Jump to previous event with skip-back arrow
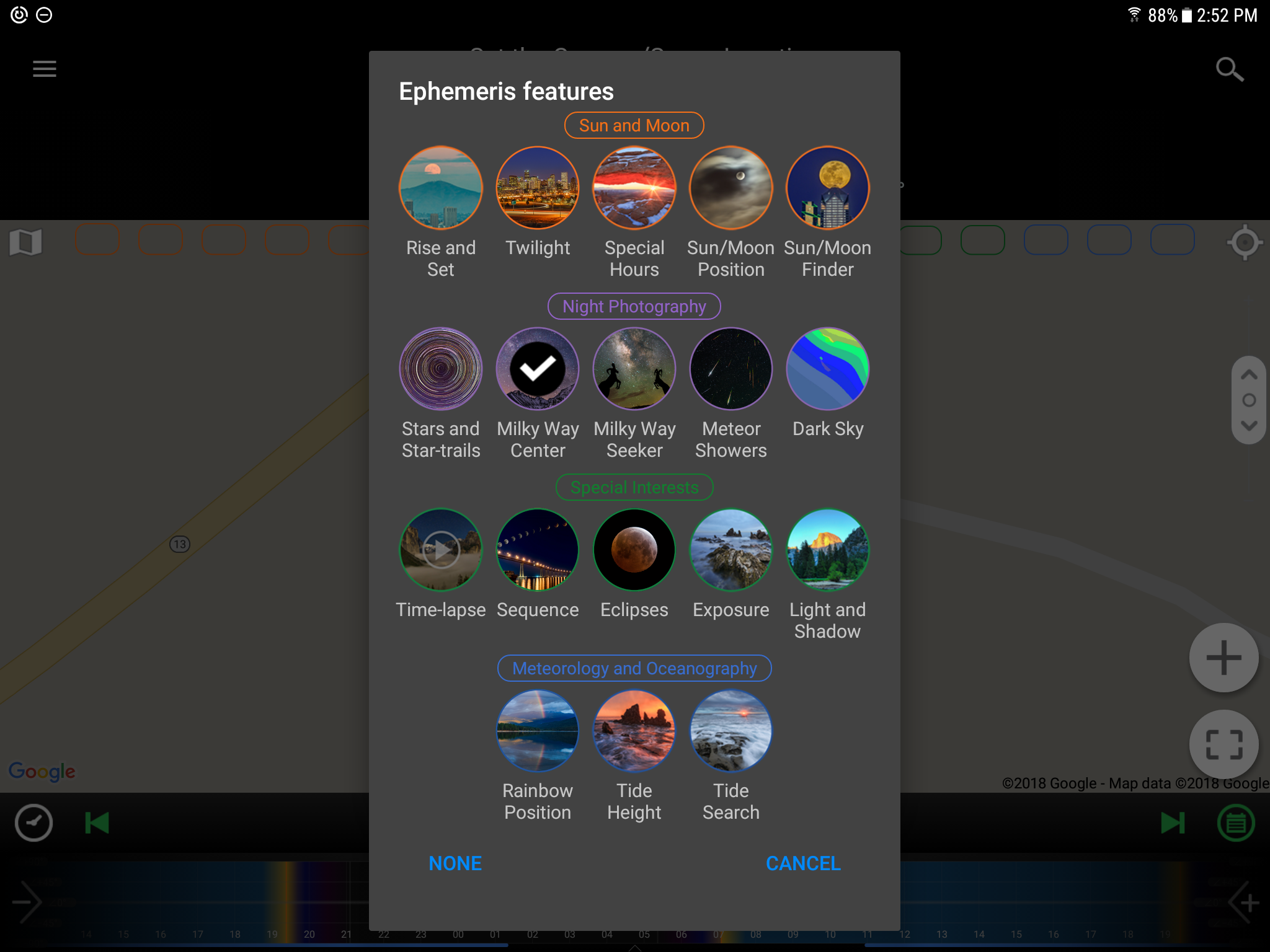 97,823
